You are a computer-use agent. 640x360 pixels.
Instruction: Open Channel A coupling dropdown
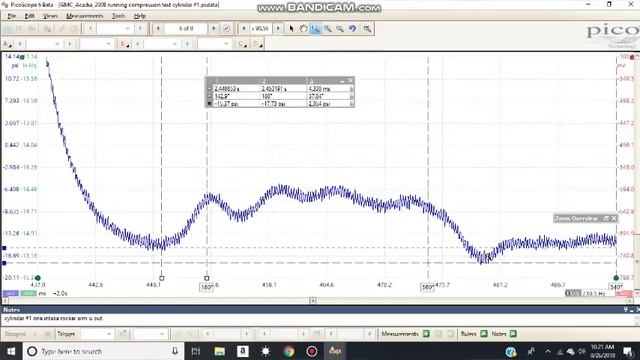pos(96,44)
